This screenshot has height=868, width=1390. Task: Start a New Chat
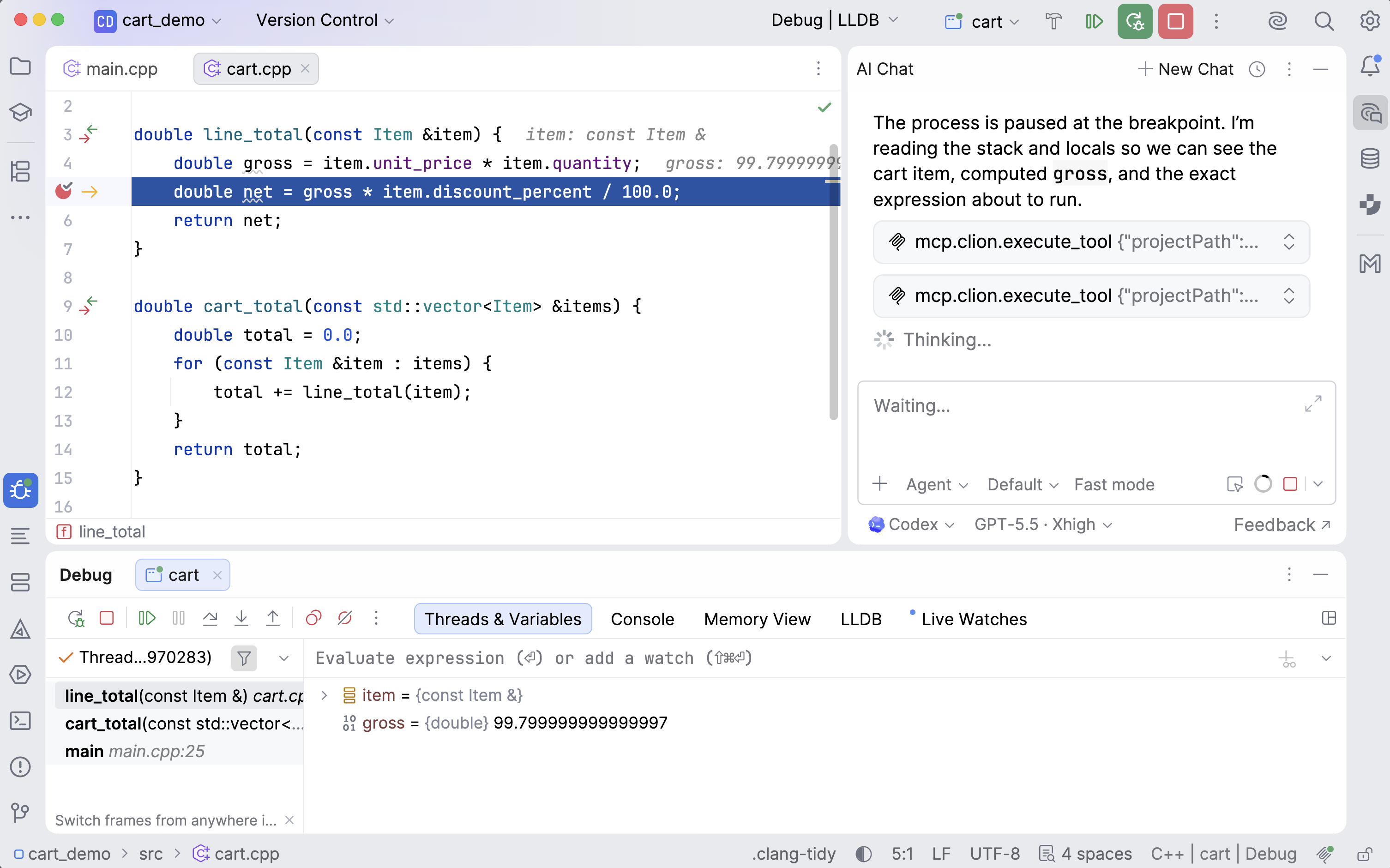[1185, 69]
